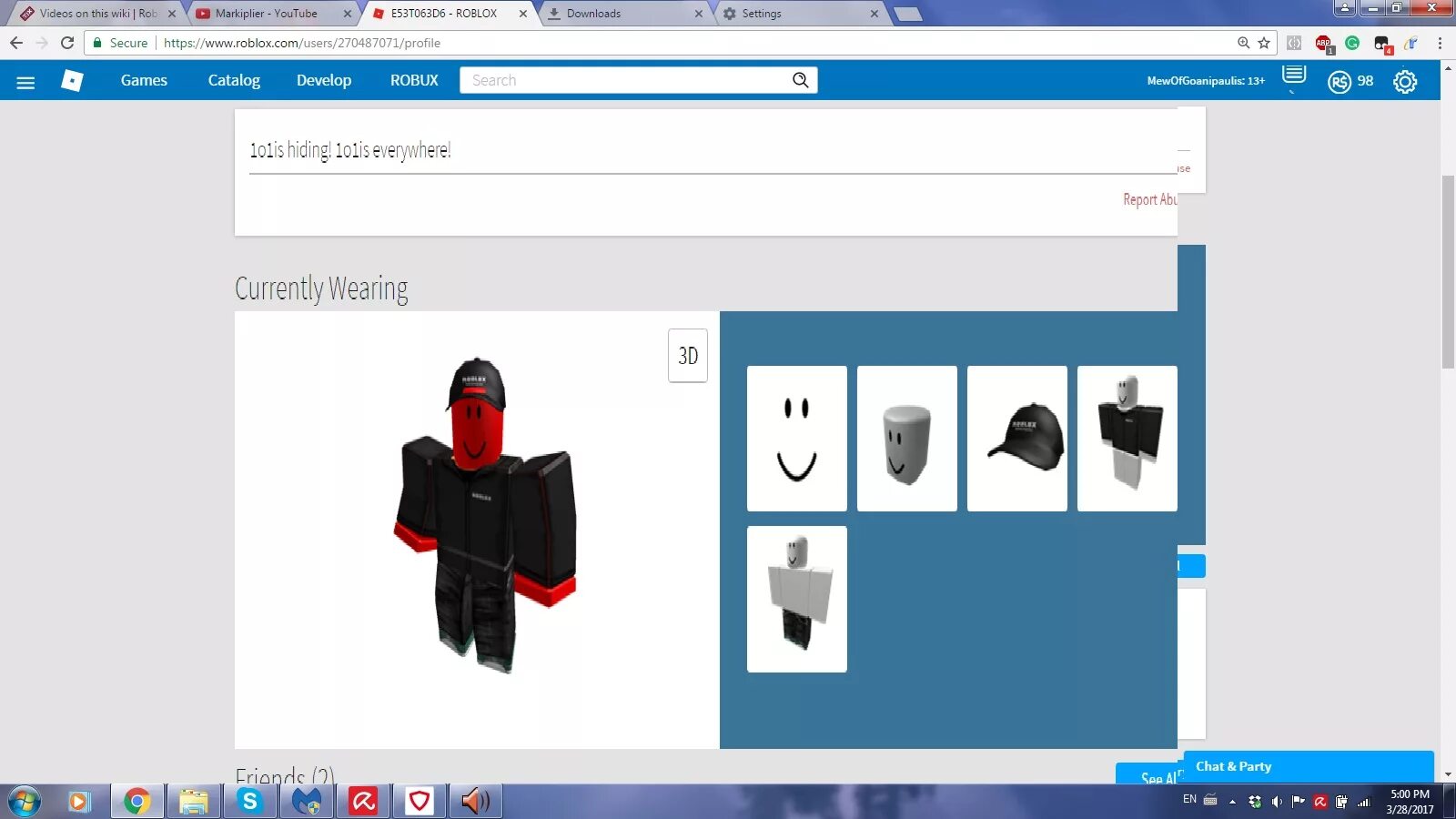The image size is (1456, 819).
Task: Open the Windows Start button
Action: [25, 802]
